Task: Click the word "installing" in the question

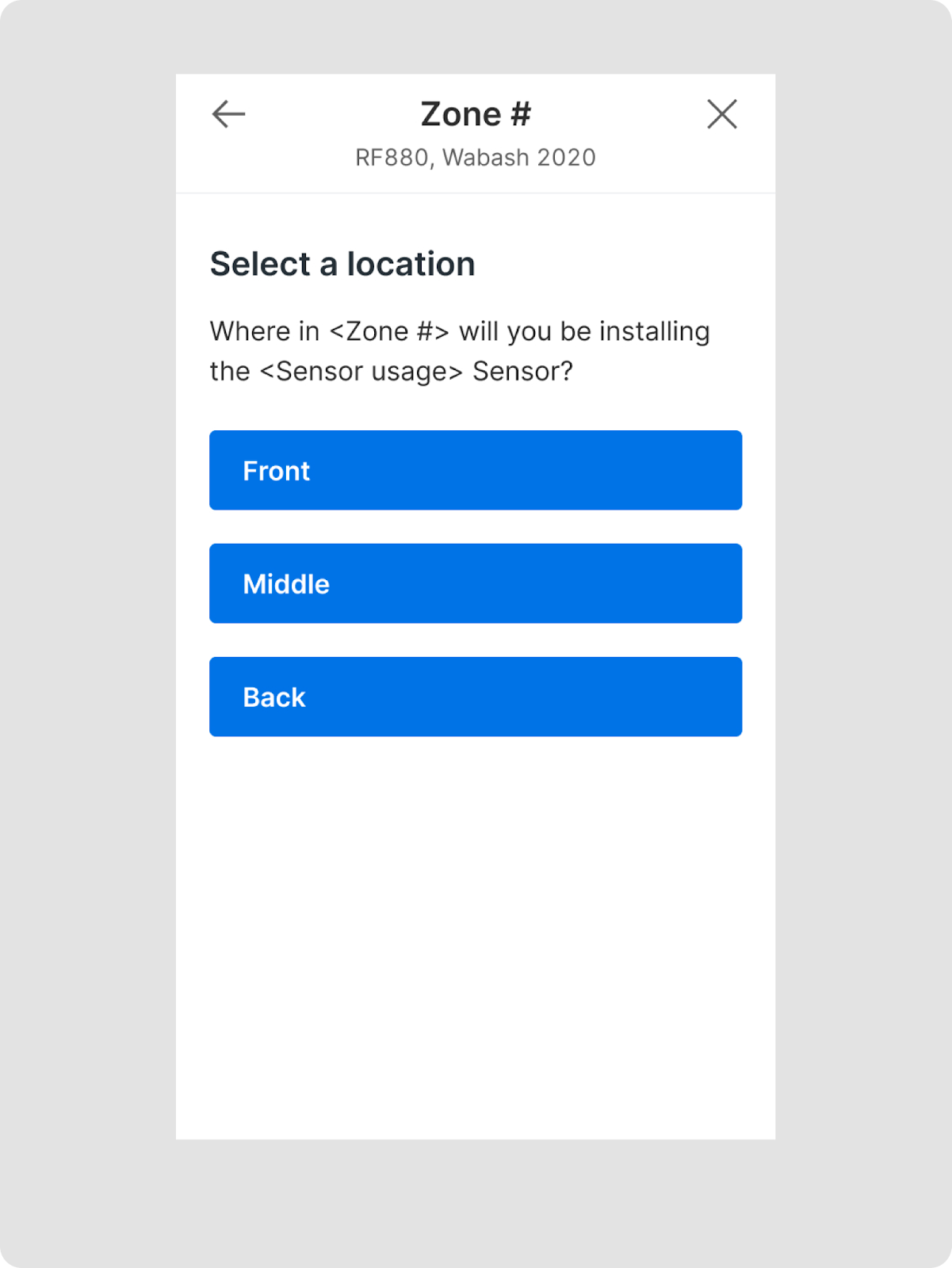Action: (654, 331)
